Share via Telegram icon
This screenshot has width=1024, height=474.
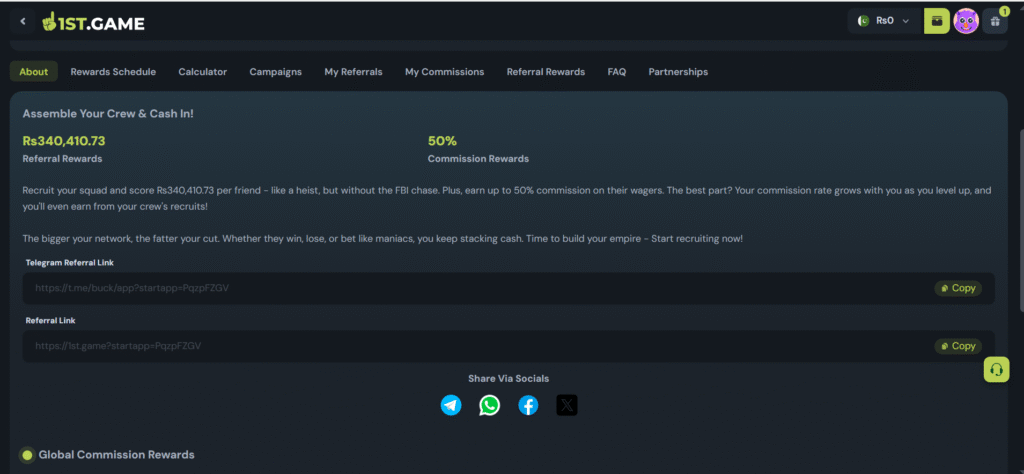(451, 405)
